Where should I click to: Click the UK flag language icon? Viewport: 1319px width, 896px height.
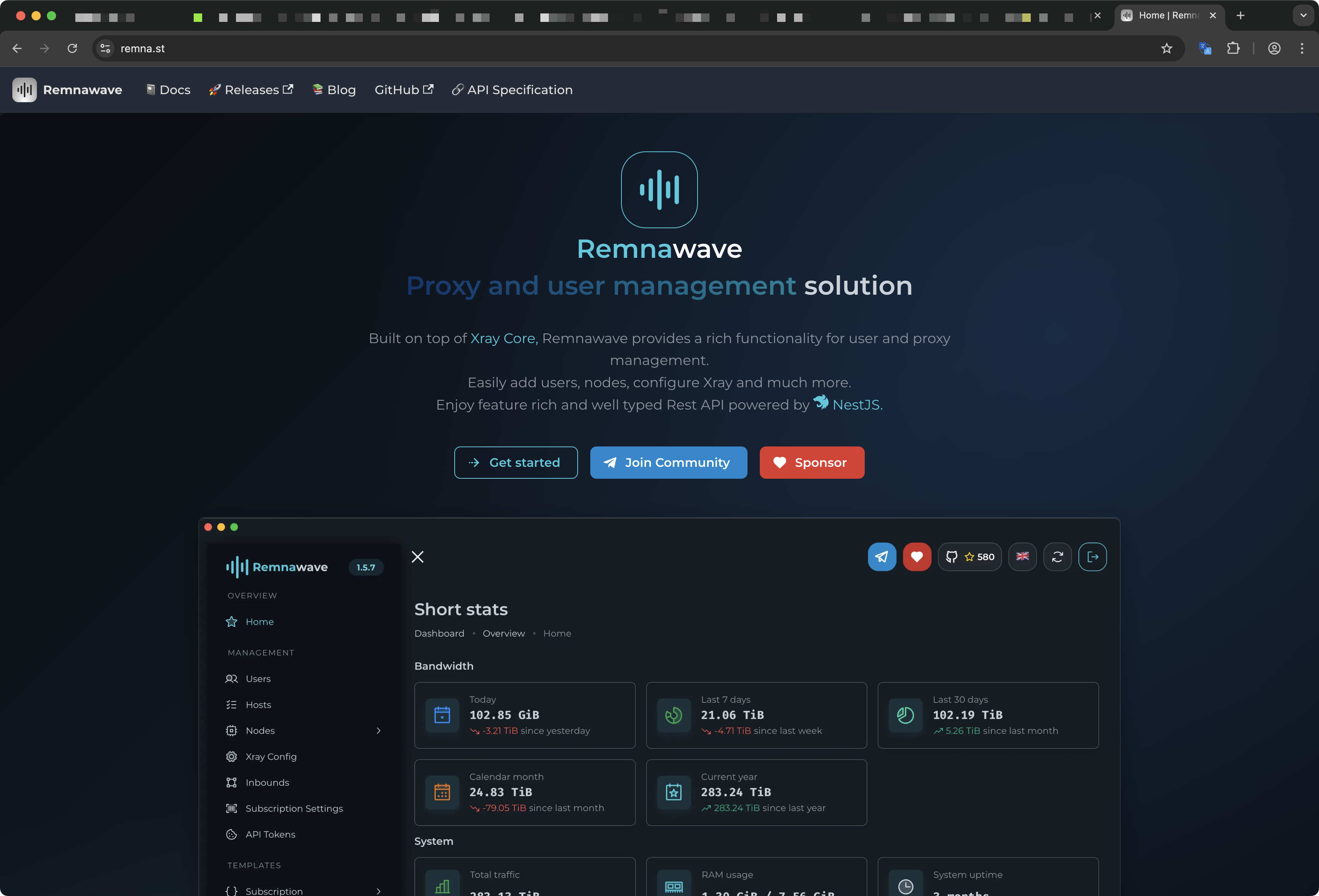[1023, 557]
